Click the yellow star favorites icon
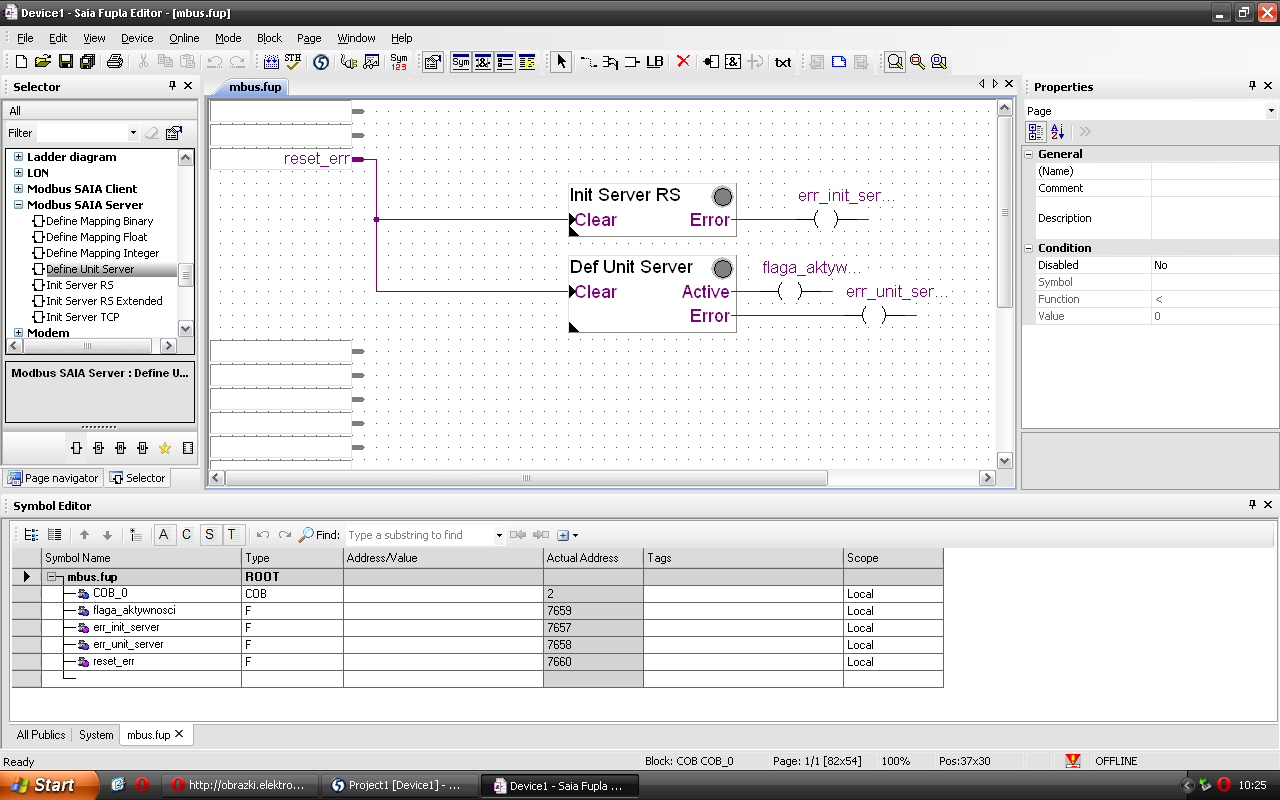Screen dimensions: 1280x800 165,448
